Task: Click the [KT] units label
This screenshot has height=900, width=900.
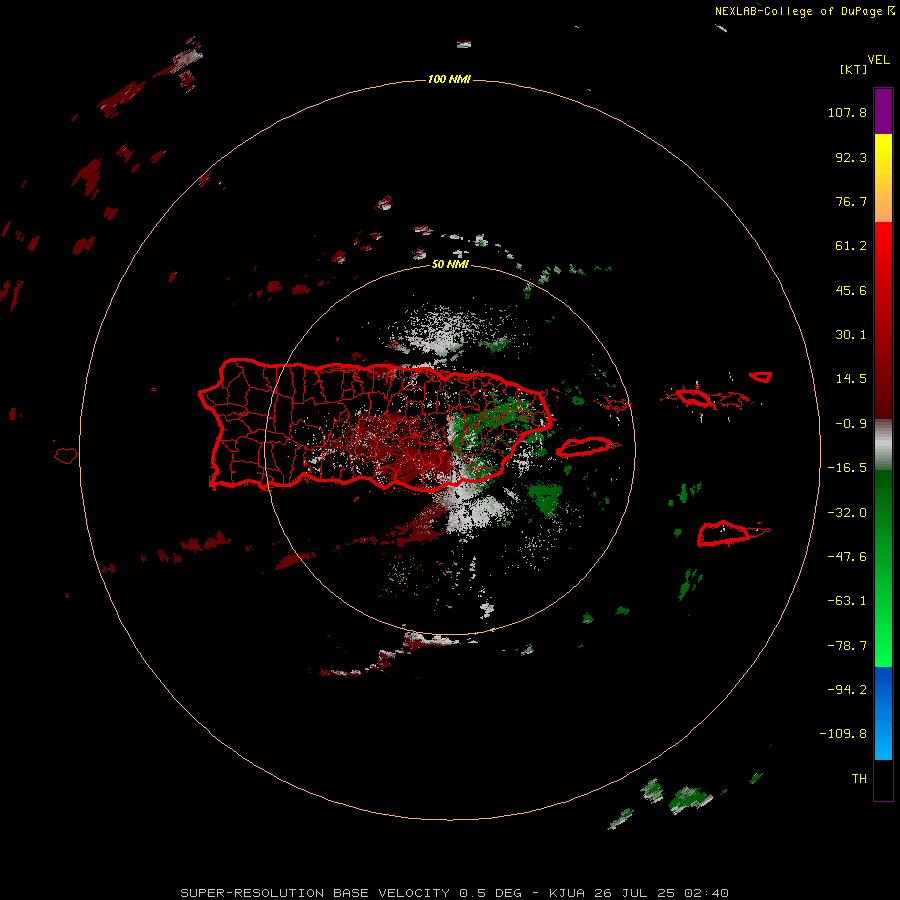Action: point(854,69)
